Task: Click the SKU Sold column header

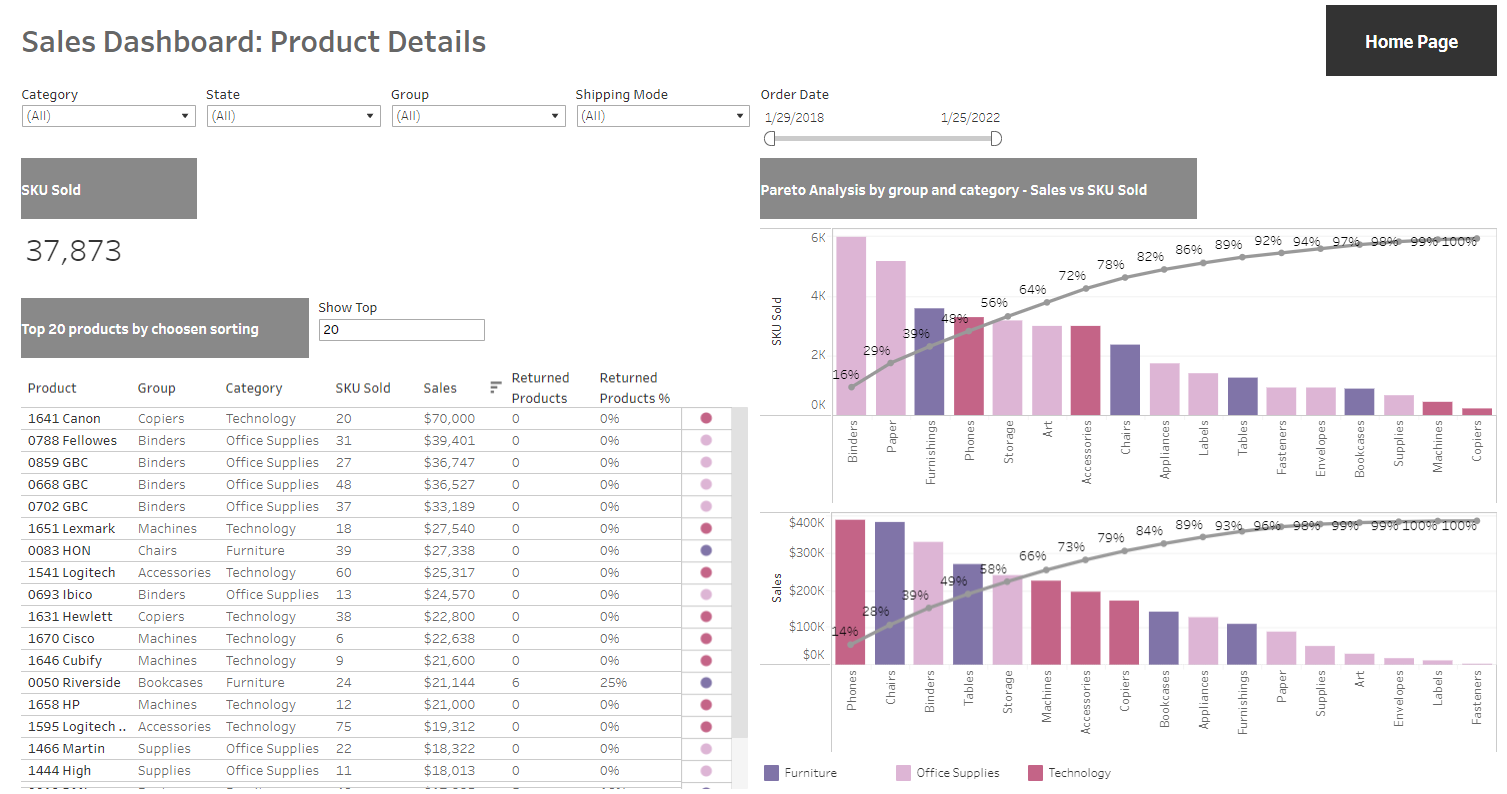Action: pyautogui.click(x=363, y=388)
